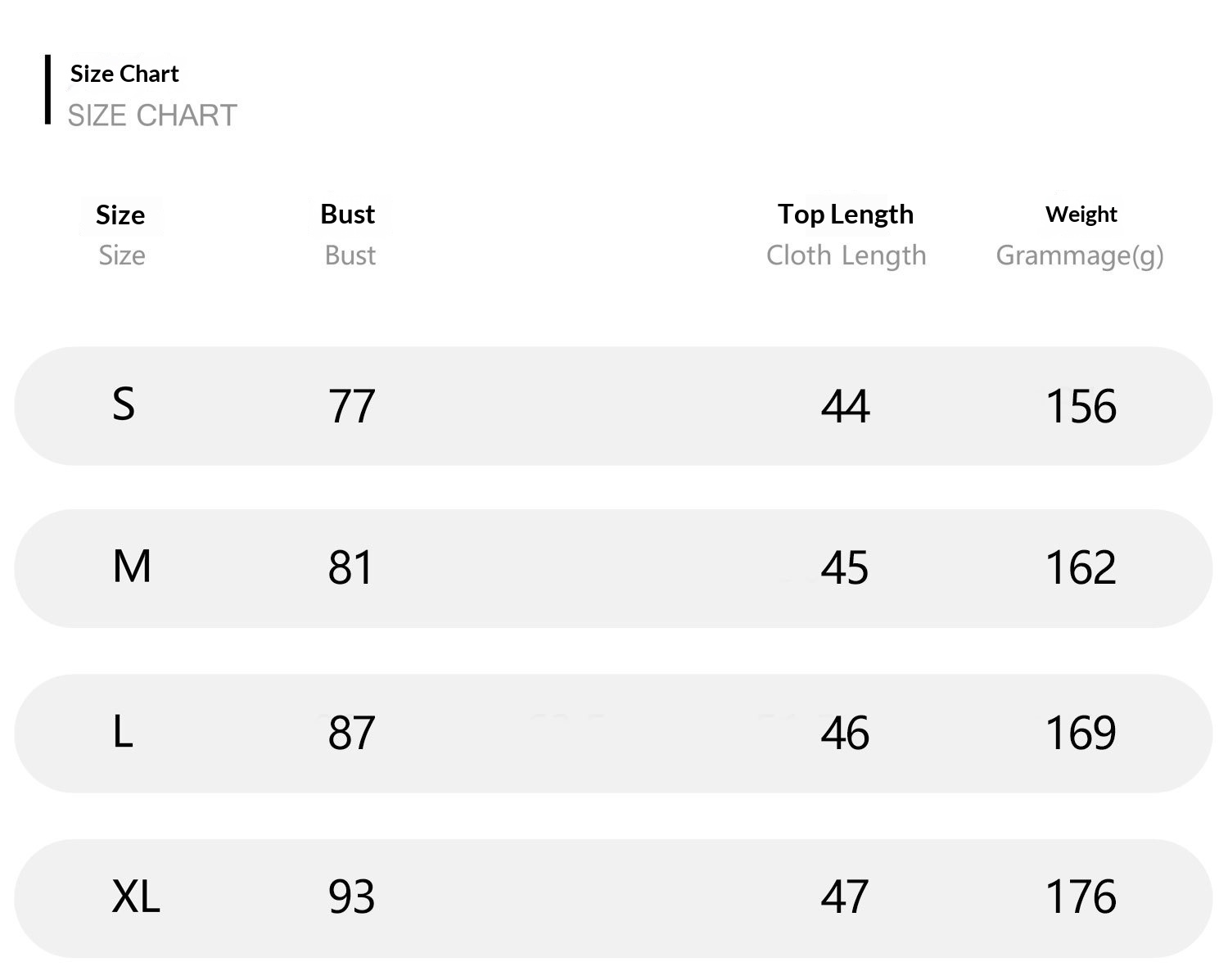Click the gray "Grammage(g)" label

(x=1079, y=255)
